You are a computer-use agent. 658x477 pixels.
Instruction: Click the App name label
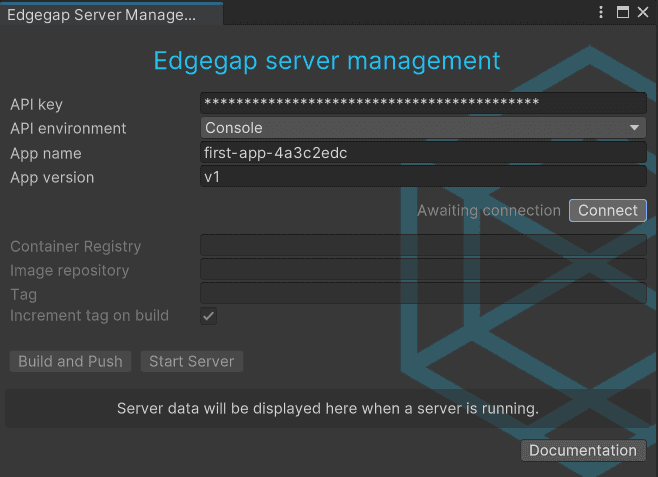(46, 154)
